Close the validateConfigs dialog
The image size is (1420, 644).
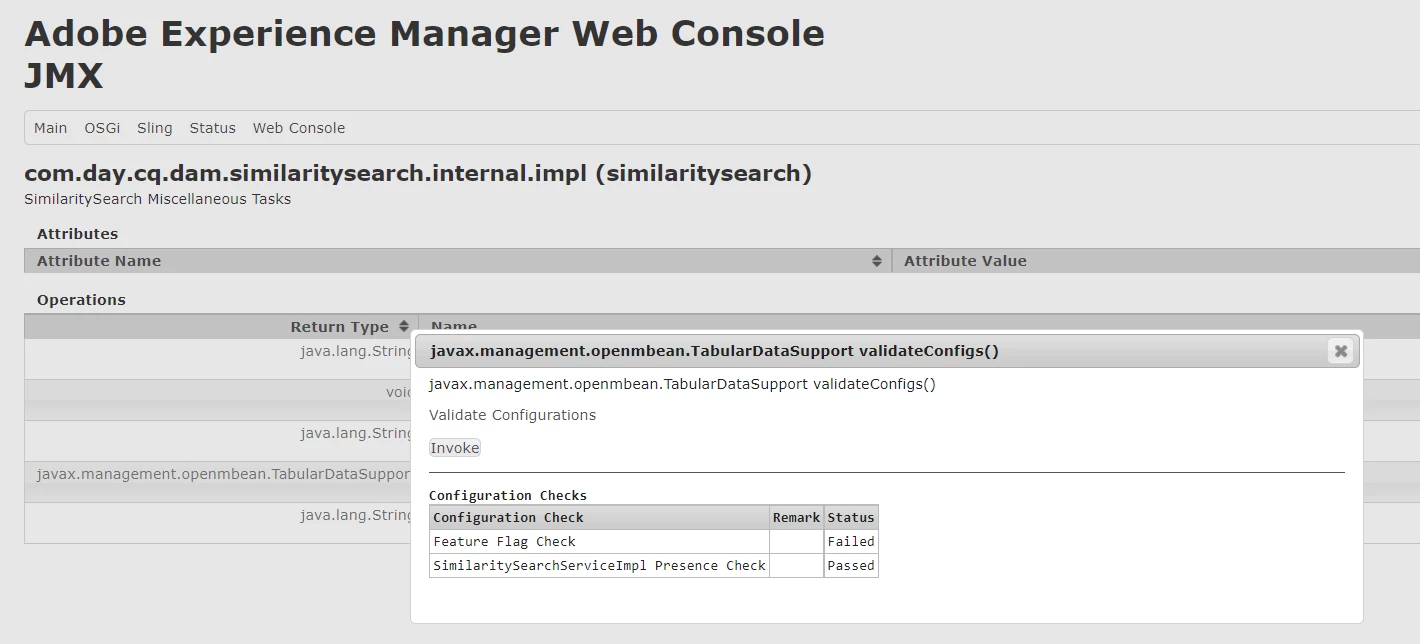1340,351
